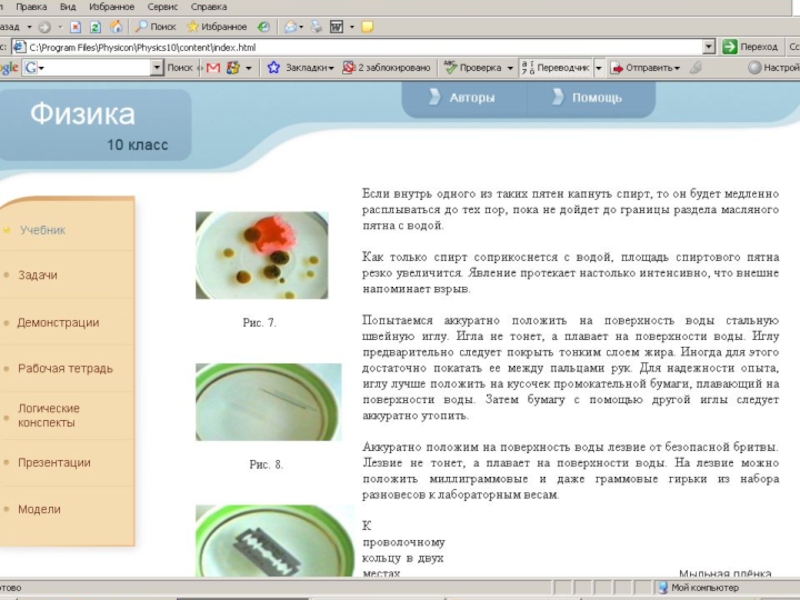The image size is (800, 600).
Task: Open the Mail button dropdown arrow
Action: pyautogui.click(x=301, y=27)
